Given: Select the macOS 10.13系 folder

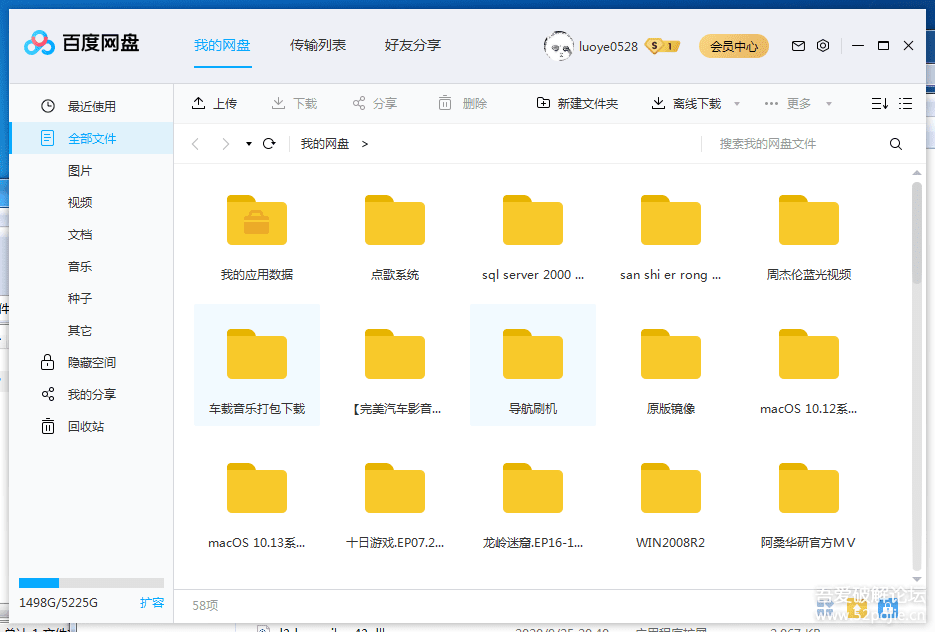Looking at the screenshot, I should [x=256, y=499].
